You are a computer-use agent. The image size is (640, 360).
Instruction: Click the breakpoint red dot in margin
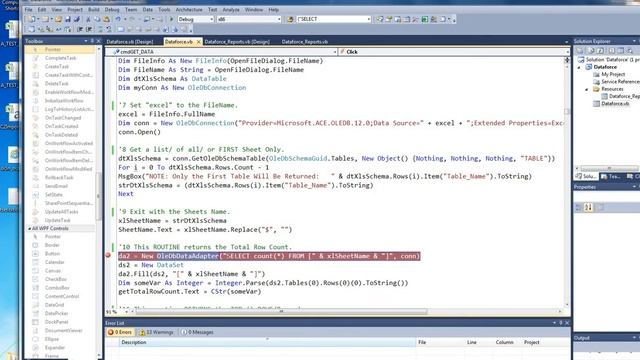tap(108, 256)
